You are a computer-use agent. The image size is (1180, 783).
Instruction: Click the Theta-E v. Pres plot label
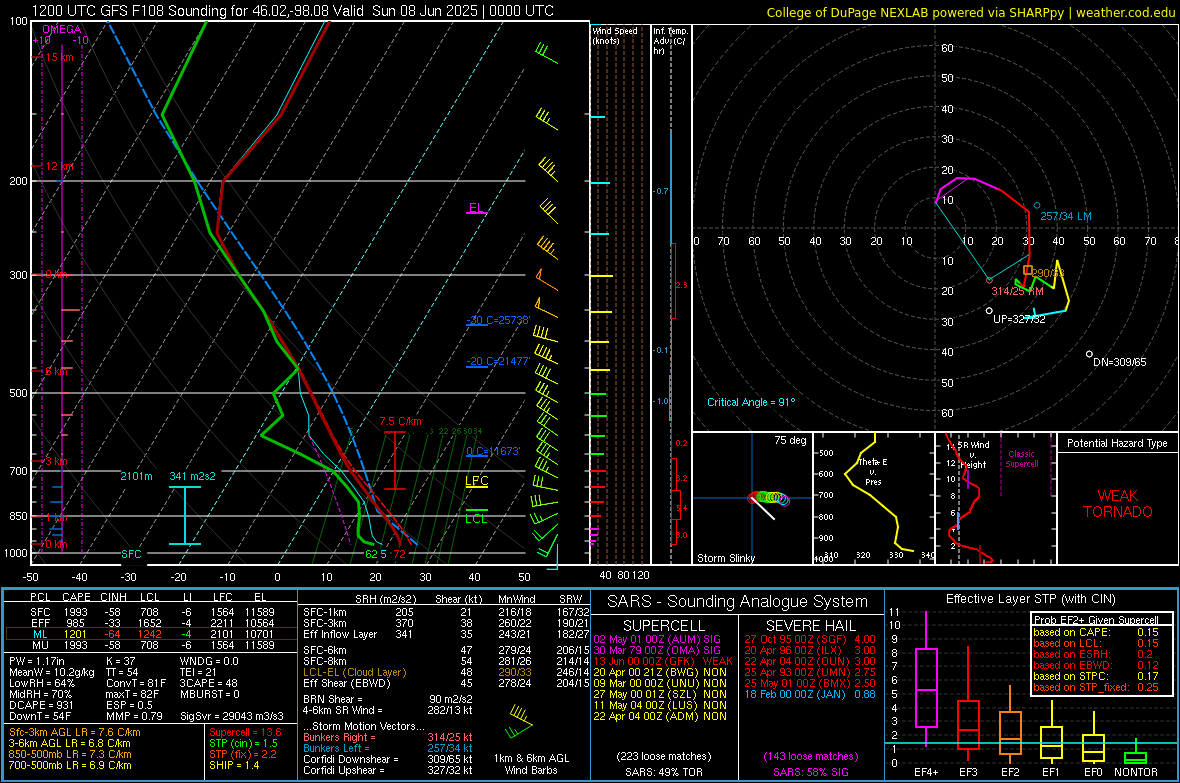point(873,471)
